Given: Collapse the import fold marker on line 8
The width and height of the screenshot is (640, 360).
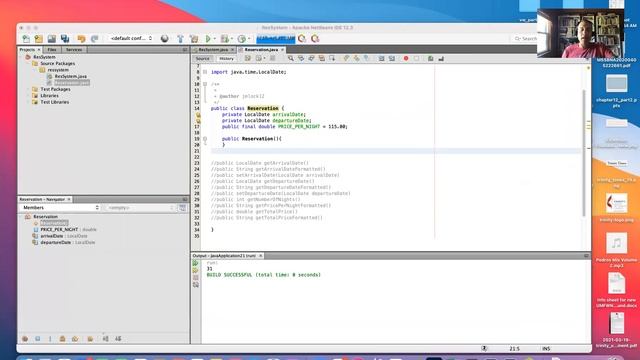Looking at the screenshot, I should click(205, 72).
